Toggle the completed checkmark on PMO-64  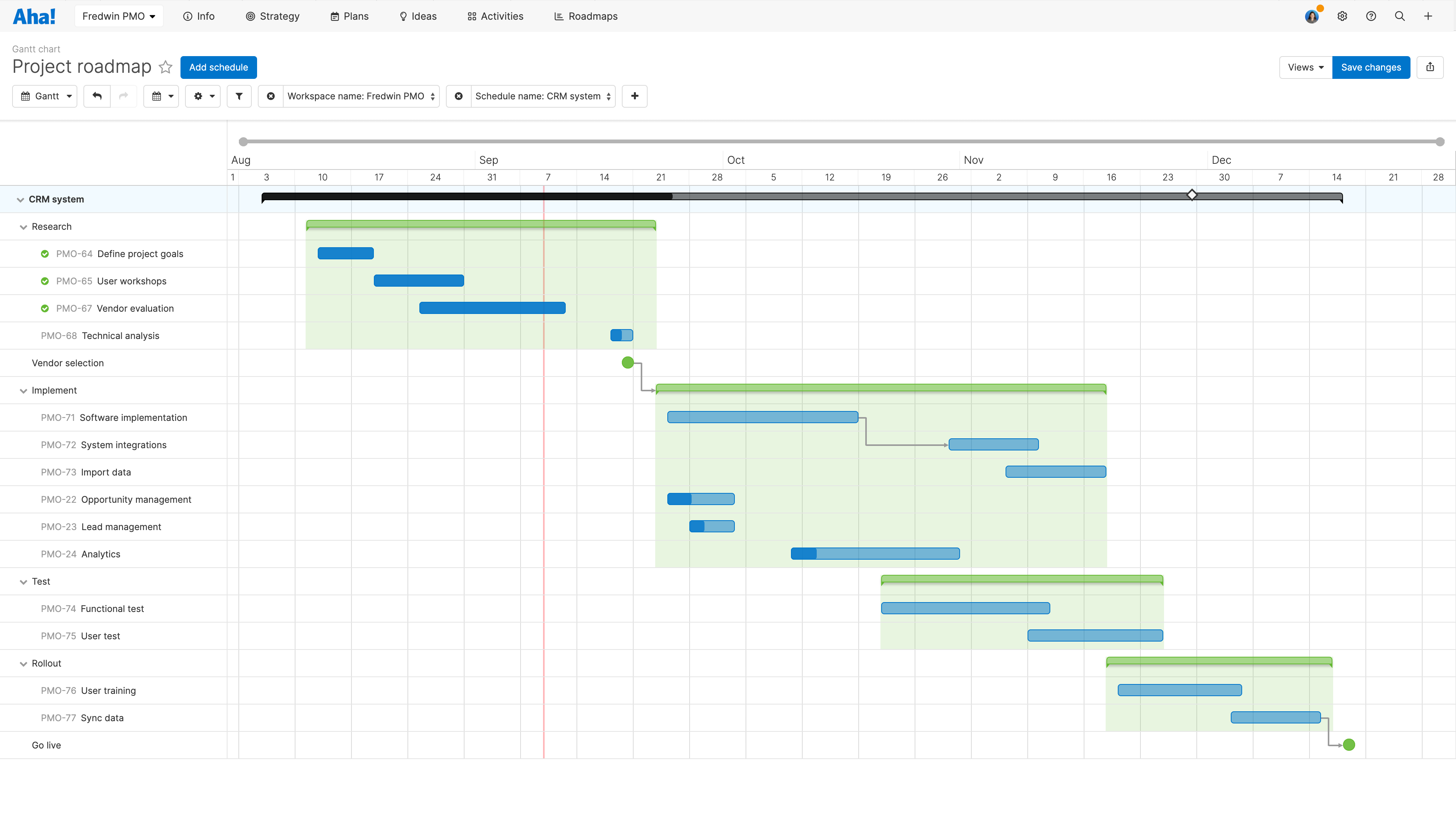(x=45, y=254)
